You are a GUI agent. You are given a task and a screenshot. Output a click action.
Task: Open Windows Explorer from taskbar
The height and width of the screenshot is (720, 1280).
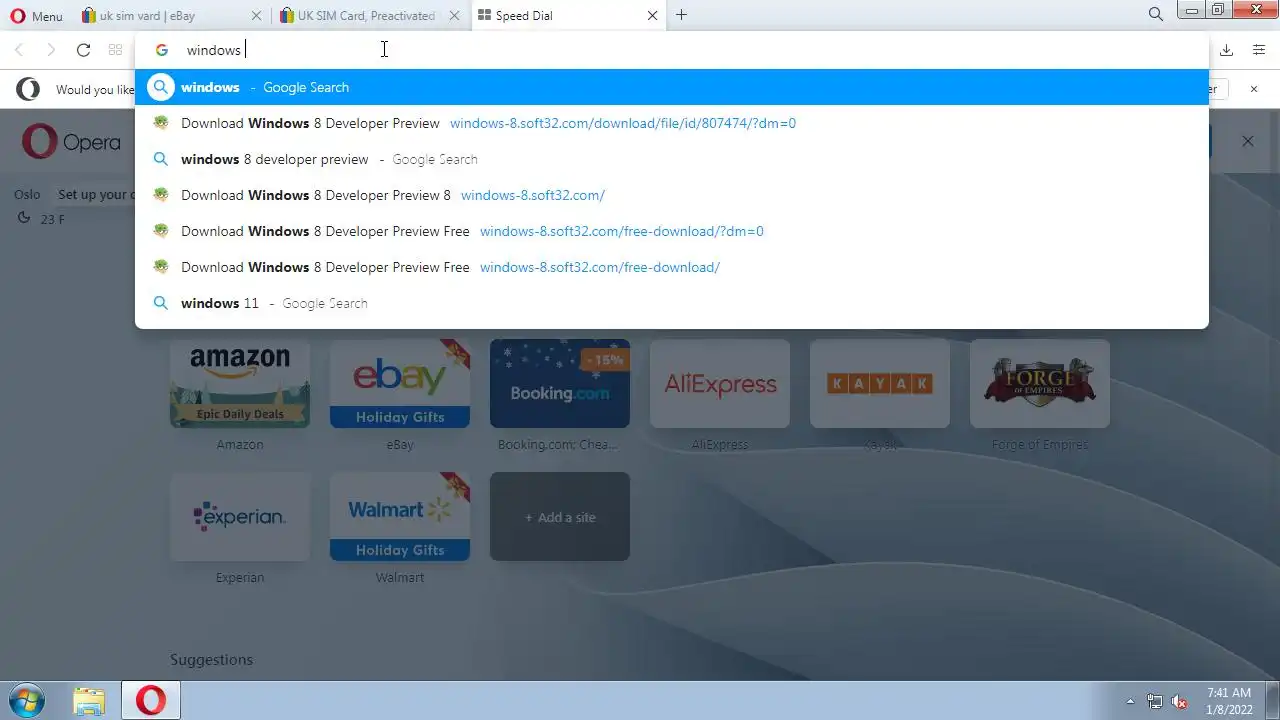89,700
